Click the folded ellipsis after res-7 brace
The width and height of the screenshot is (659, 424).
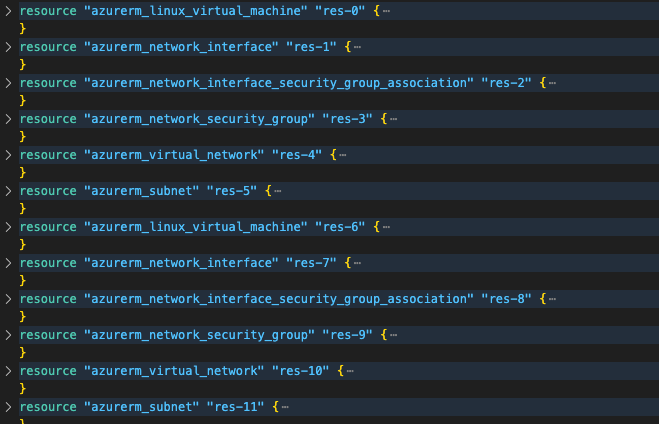(x=357, y=263)
